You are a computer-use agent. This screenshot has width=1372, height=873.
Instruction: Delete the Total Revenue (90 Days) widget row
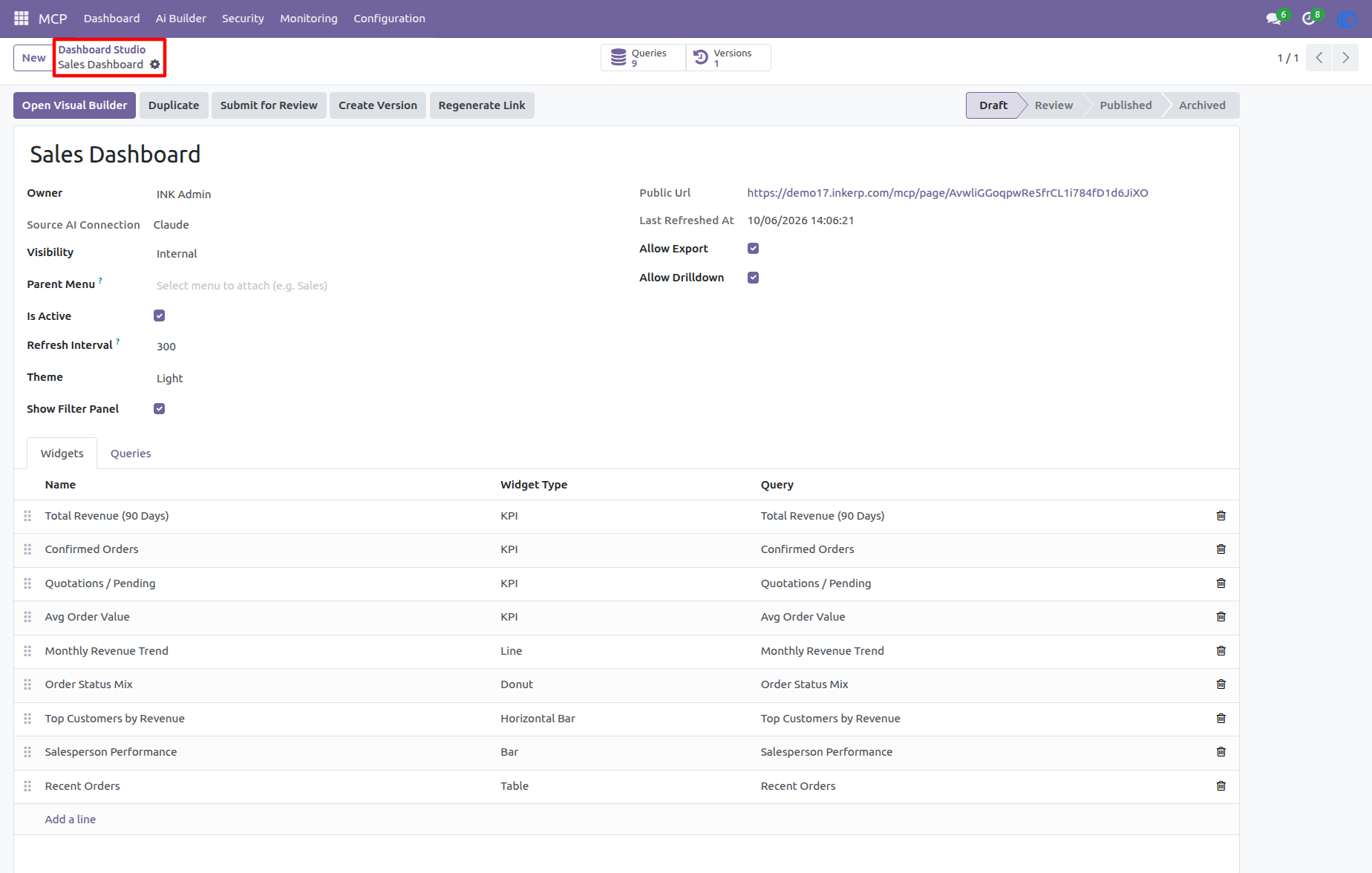pyautogui.click(x=1221, y=516)
